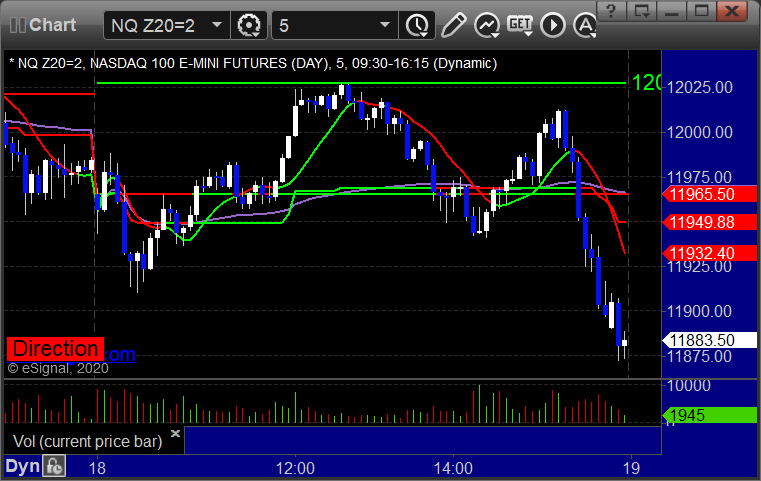Click the Chart window title label
This screenshot has height=481, width=761.
point(52,25)
